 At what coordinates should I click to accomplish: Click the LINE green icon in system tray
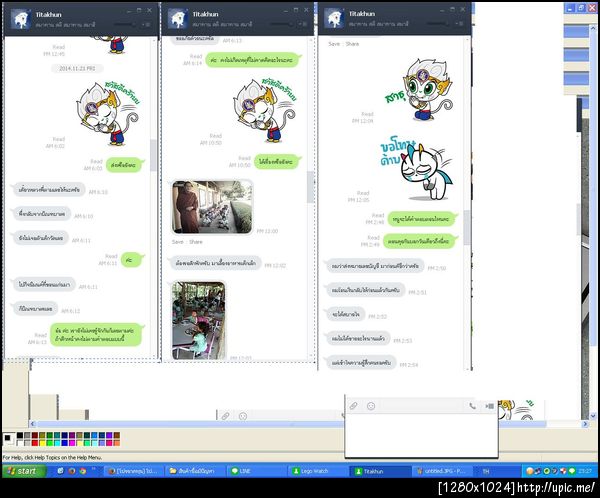coord(572,471)
